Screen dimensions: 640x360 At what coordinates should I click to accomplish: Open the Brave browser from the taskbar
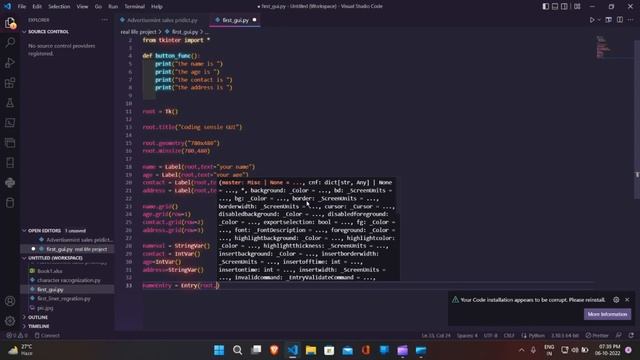point(274,350)
